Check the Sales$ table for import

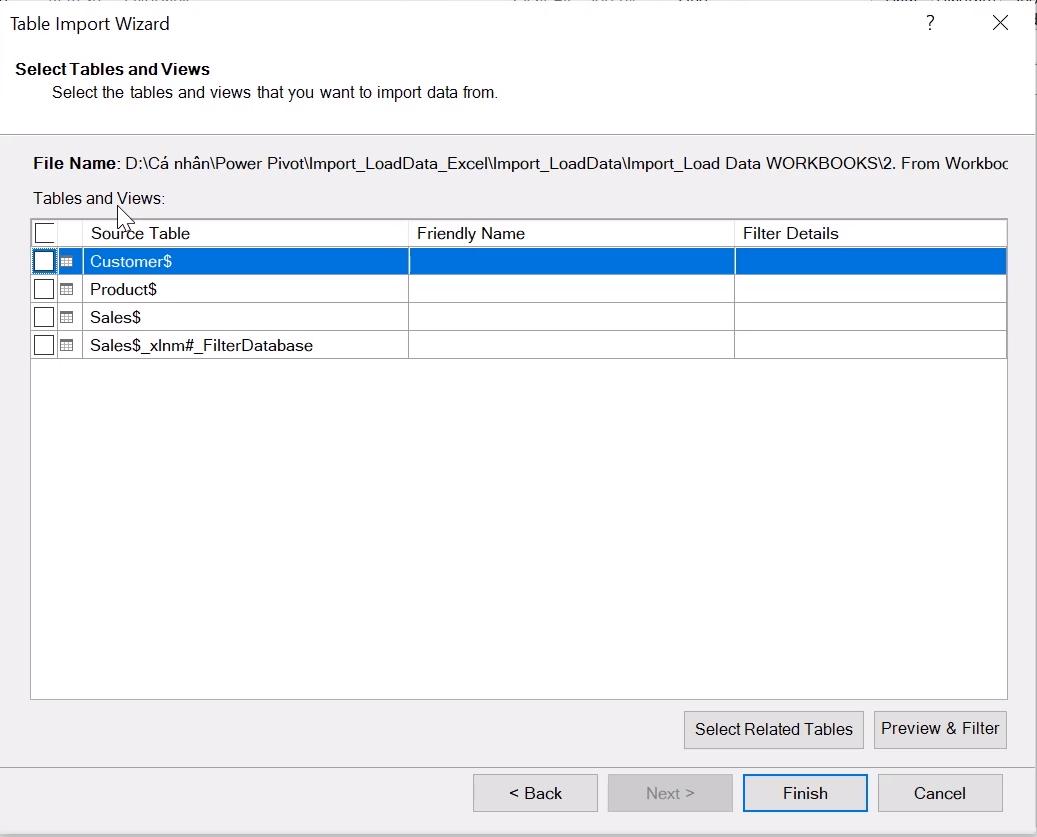pyautogui.click(x=43, y=317)
